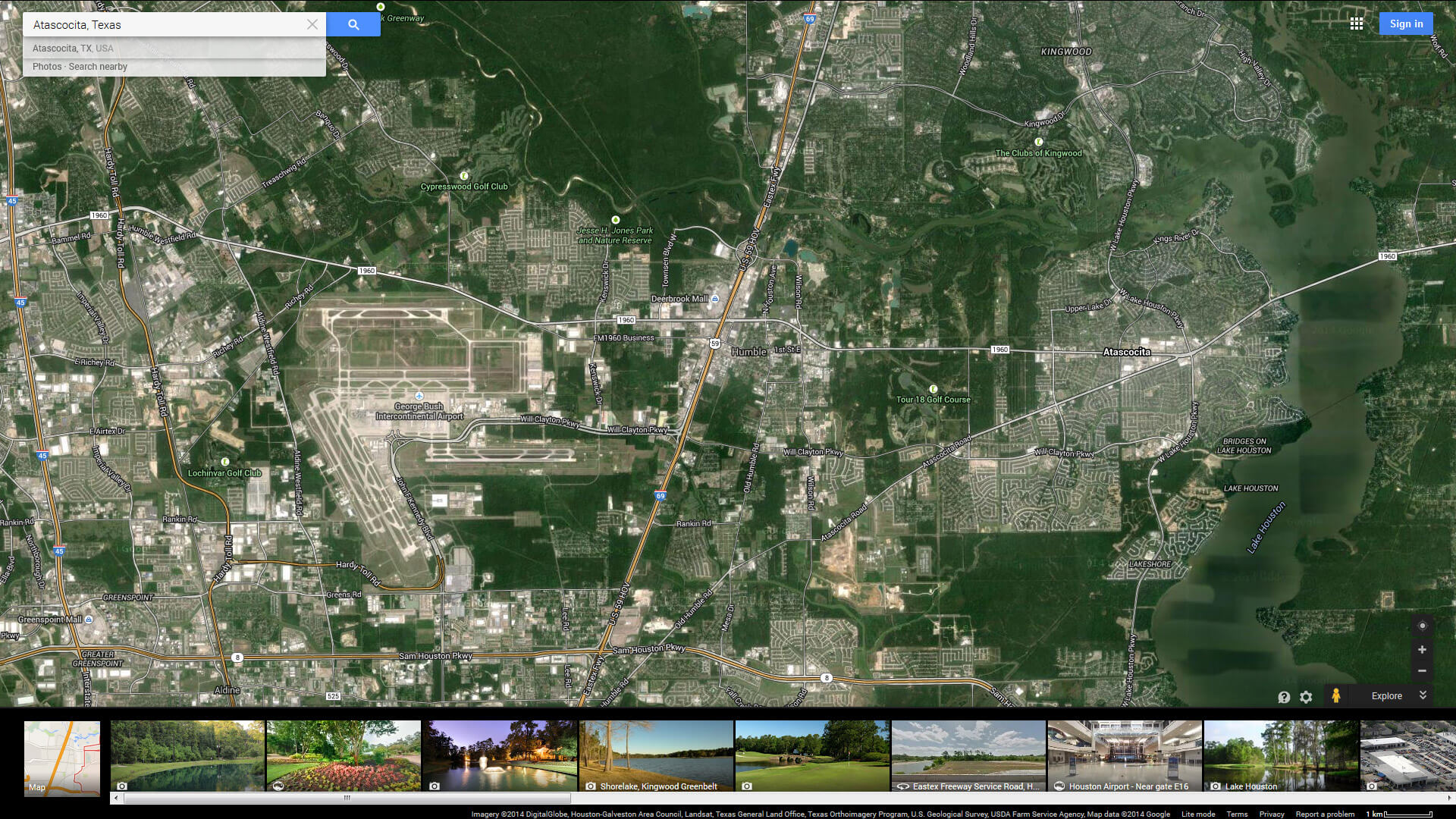Open the Google apps grid
The height and width of the screenshot is (819, 1456).
click(1357, 24)
